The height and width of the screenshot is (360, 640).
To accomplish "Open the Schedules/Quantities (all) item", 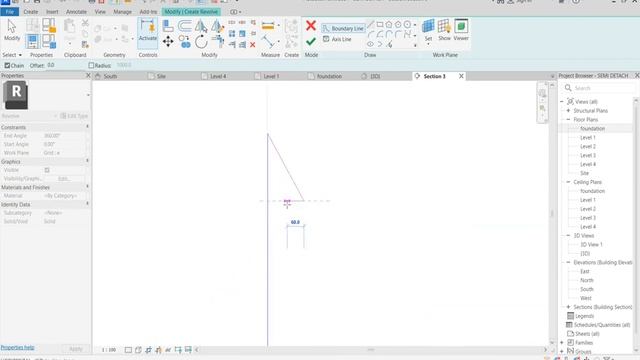I will pos(603,325).
